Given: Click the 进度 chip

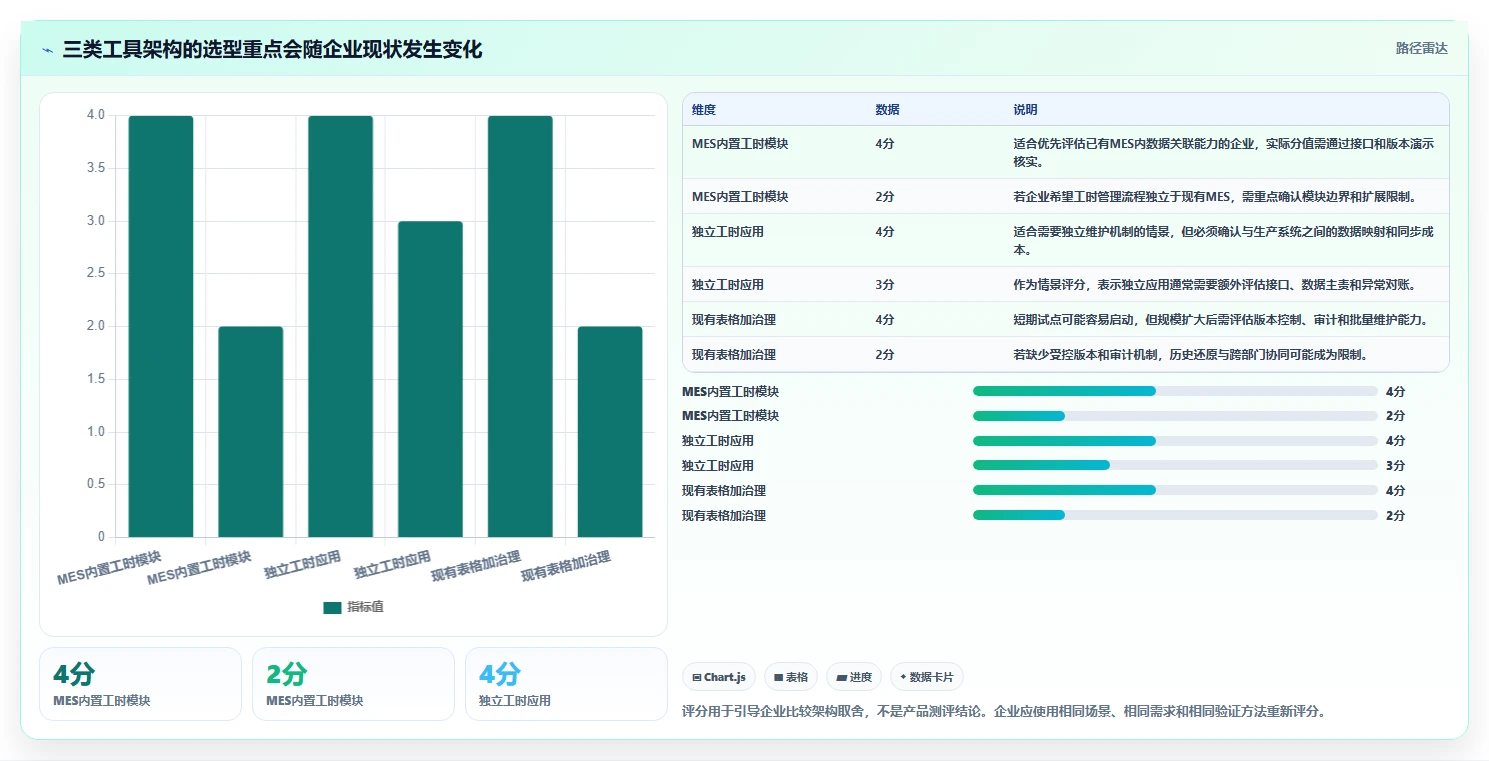Looking at the screenshot, I should tap(854, 677).
